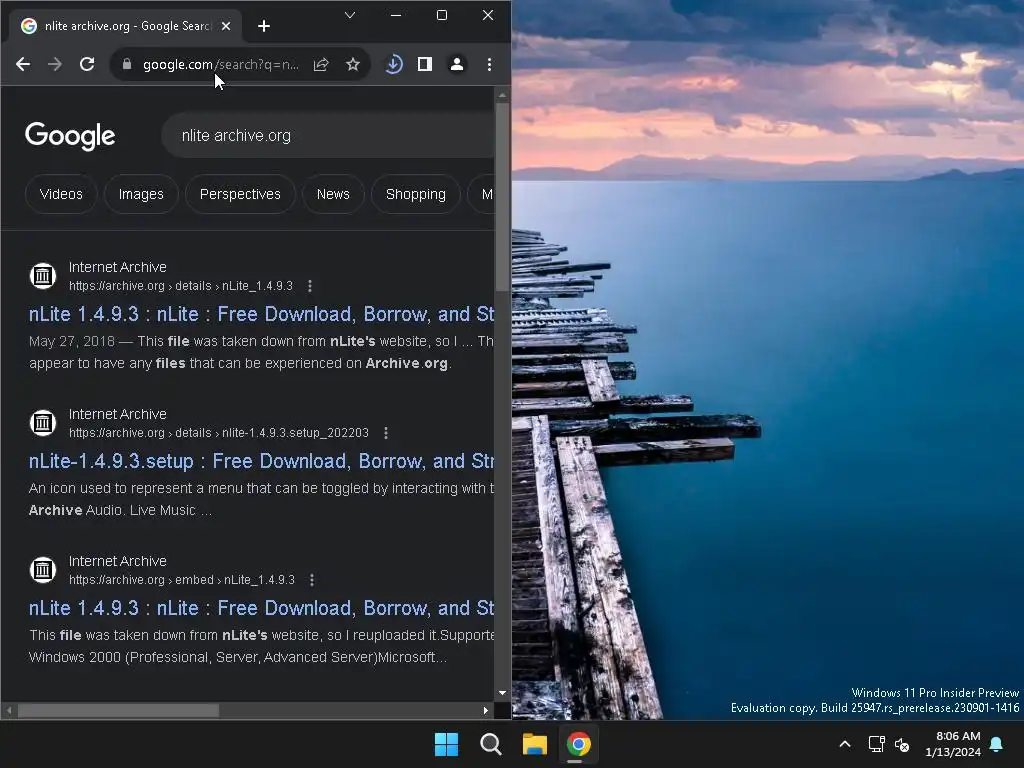Click the archive.org › details › nLite_1.4.9.3 URL
This screenshot has width=1024, height=768.
181,286
